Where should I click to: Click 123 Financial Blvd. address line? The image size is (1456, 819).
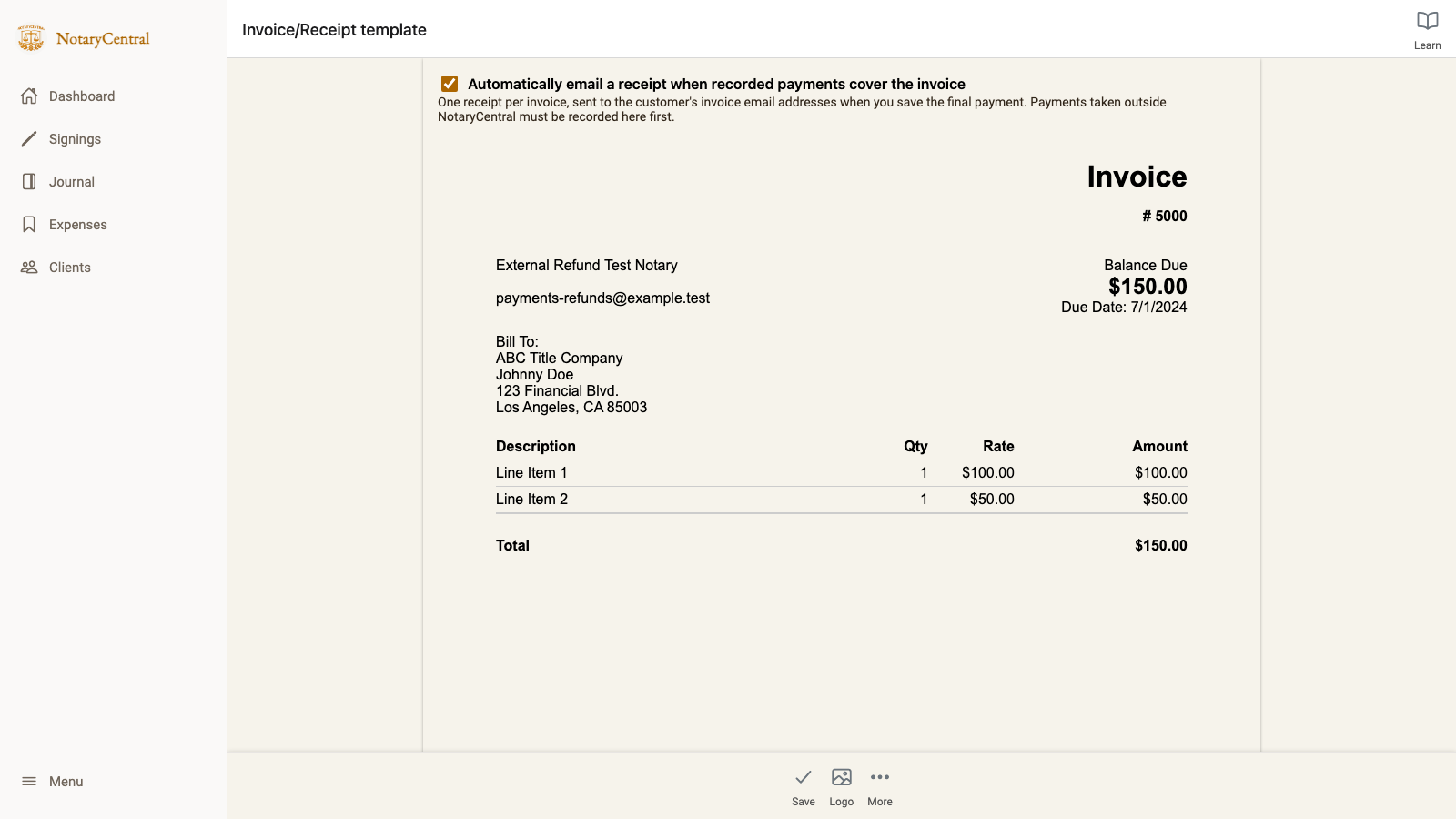557,390
